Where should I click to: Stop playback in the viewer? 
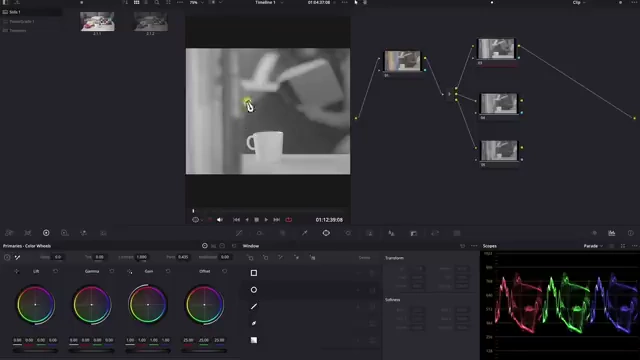click(x=256, y=220)
